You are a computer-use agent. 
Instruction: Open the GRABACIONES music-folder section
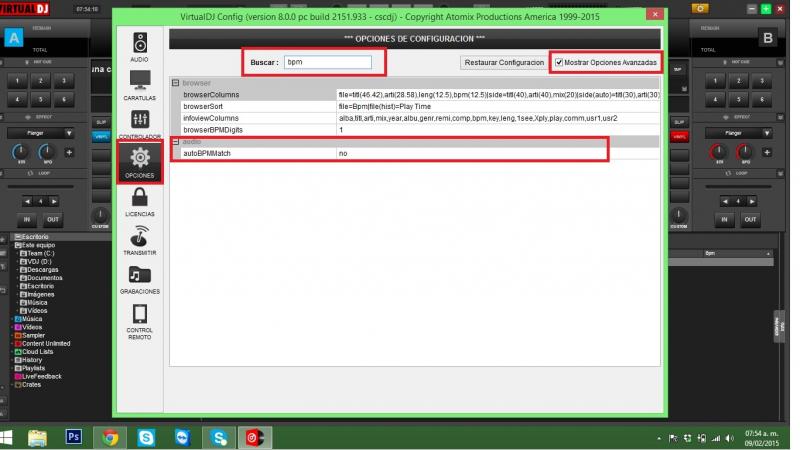tap(140, 280)
